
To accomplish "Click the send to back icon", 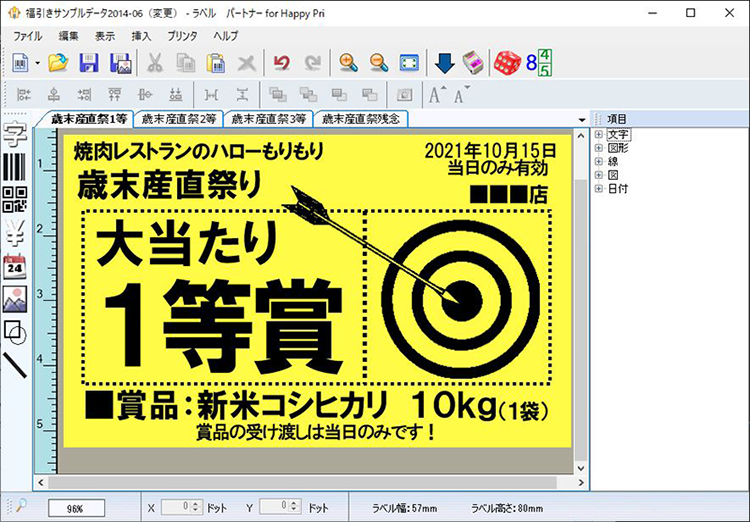I will pyautogui.click(x=308, y=95).
